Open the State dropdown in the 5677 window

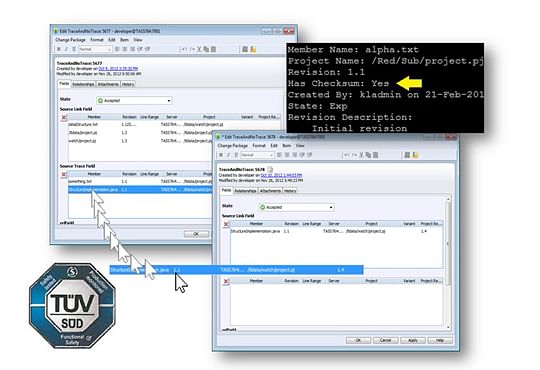pyautogui.click(x=134, y=101)
